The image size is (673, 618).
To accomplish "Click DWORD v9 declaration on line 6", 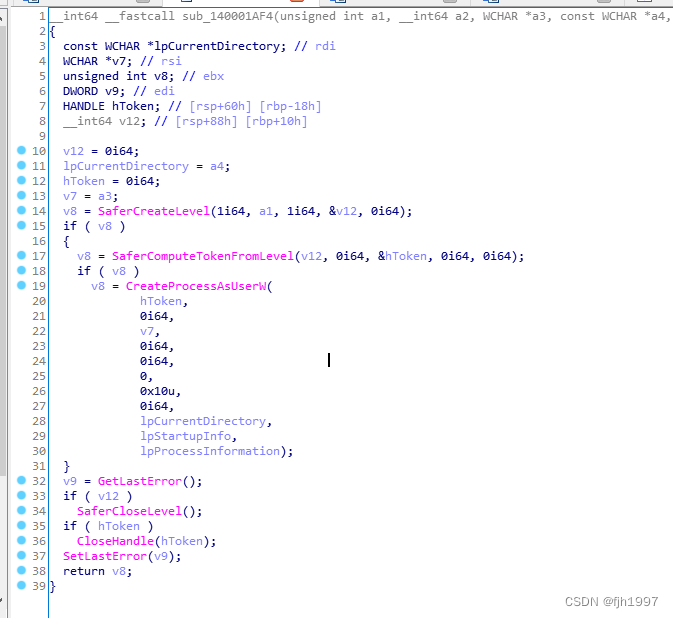I will point(94,91).
